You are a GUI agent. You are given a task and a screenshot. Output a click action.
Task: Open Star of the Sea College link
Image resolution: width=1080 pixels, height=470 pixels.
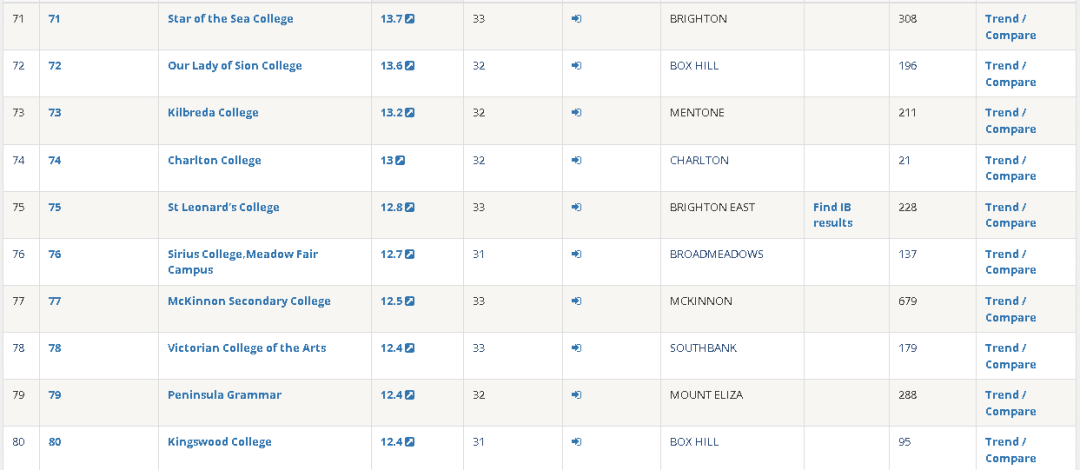[230, 19]
